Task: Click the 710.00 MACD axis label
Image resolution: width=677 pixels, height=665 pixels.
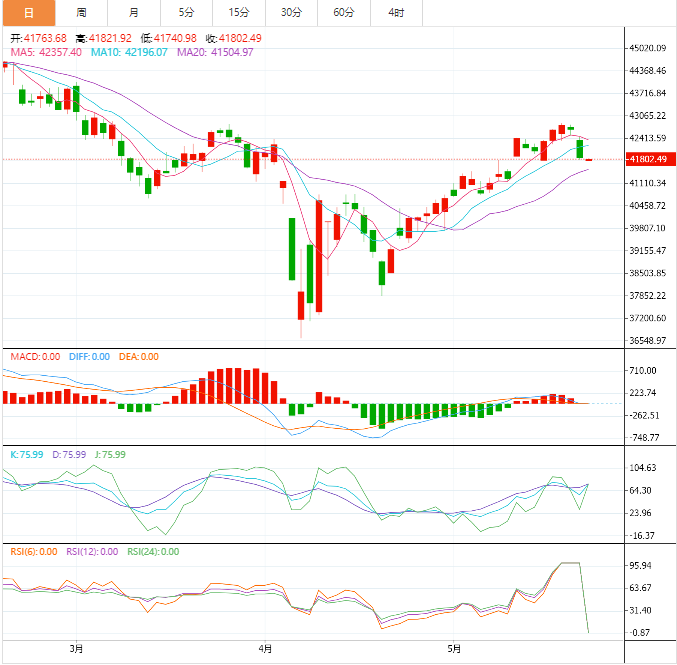Action: tap(643, 370)
